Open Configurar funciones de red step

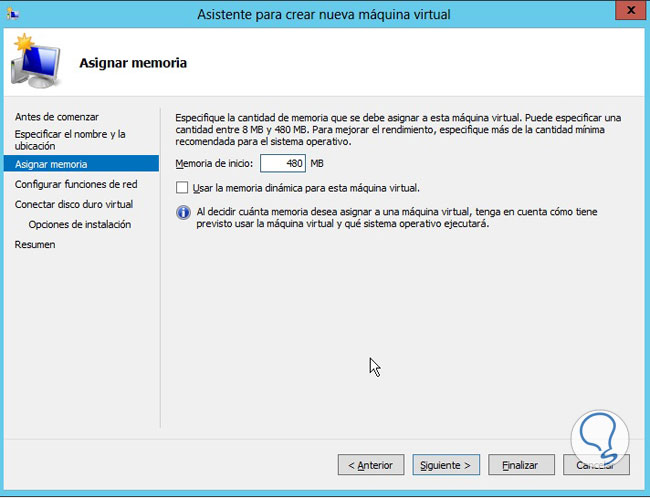coord(76,185)
